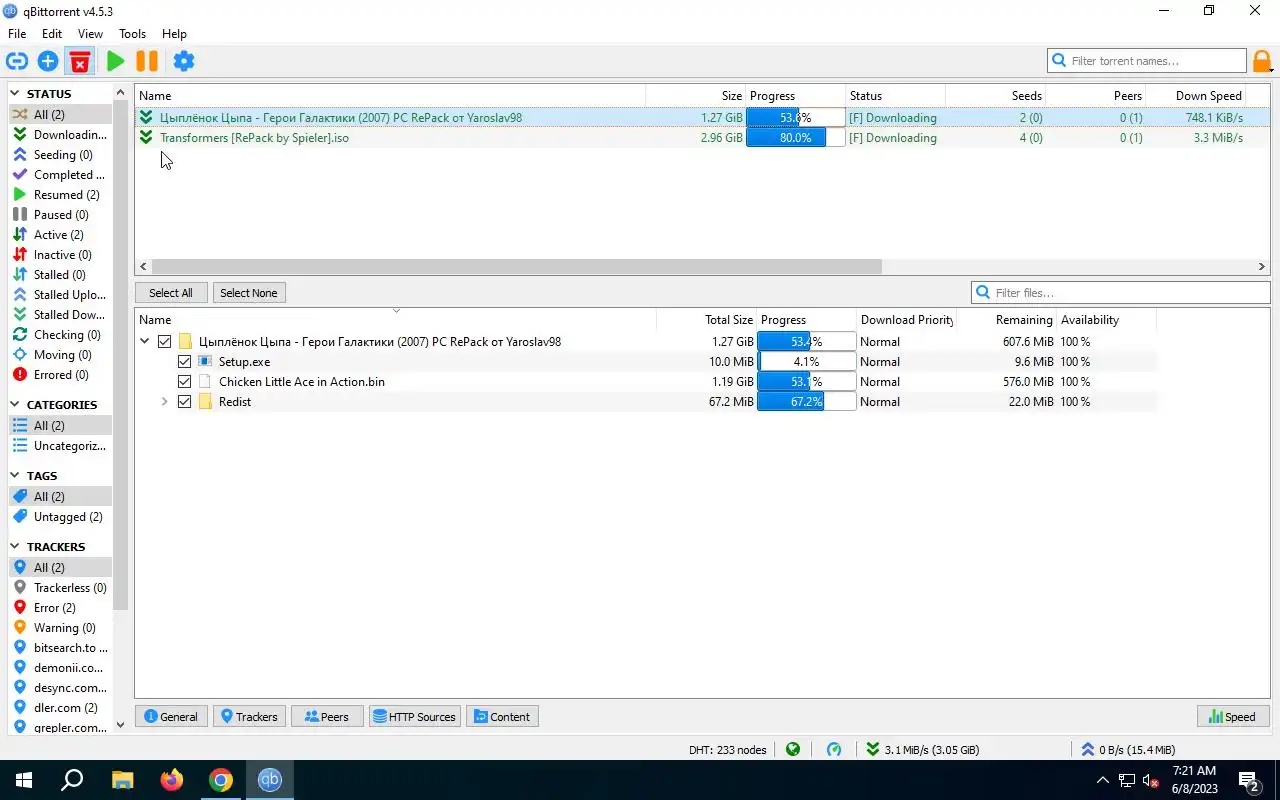Uncheck the Redist folder checkbox
Viewport: 1280px width, 800px height.
click(x=184, y=402)
